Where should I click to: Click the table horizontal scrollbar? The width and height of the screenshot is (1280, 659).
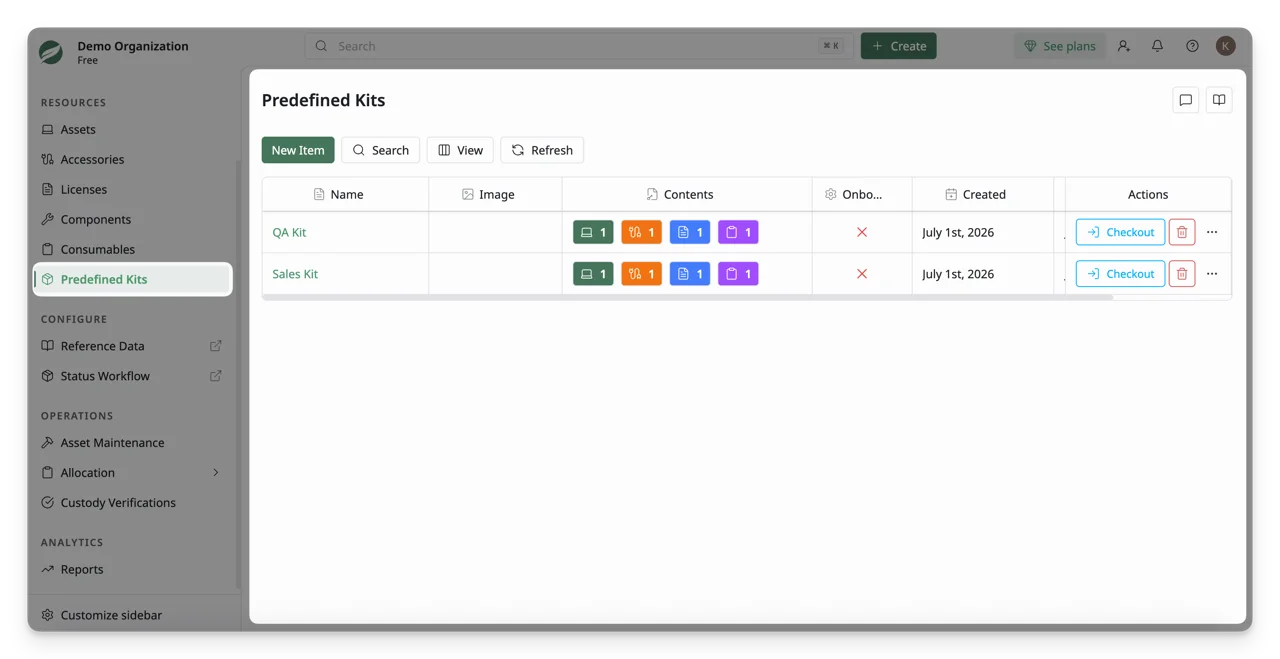click(x=688, y=297)
